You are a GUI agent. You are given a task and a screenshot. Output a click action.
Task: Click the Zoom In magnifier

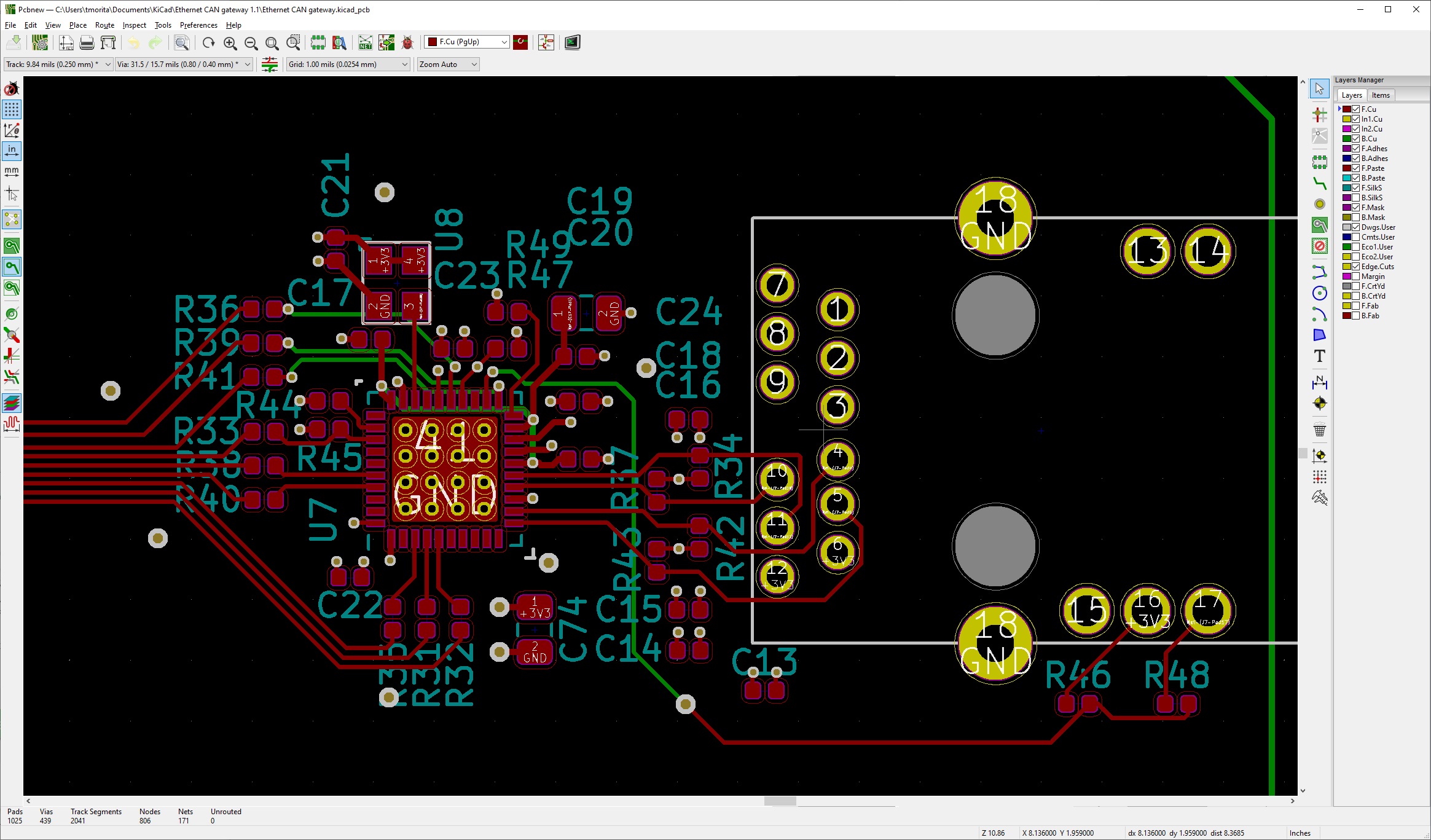(230, 42)
